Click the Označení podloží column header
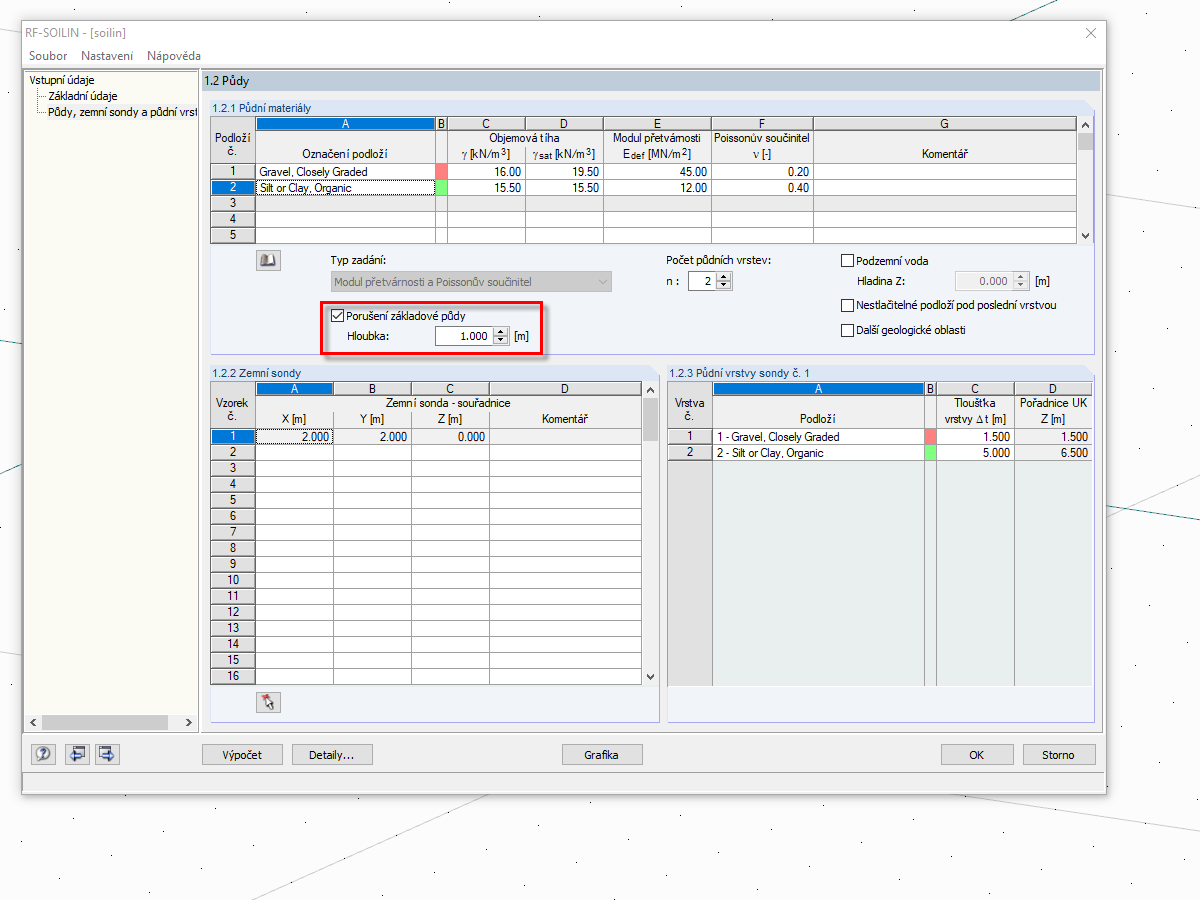 point(345,154)
